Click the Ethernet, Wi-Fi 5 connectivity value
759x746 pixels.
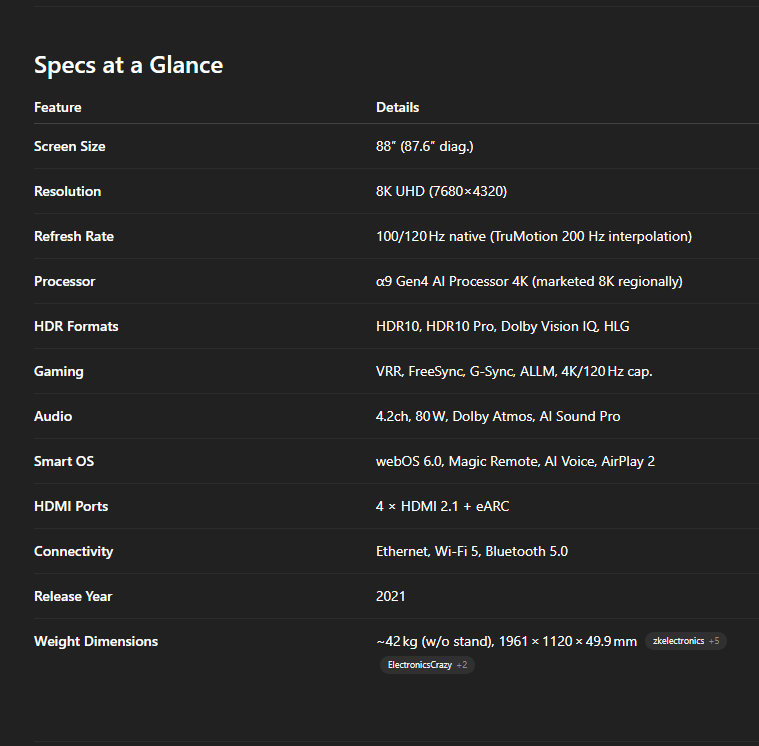point(472,551)
